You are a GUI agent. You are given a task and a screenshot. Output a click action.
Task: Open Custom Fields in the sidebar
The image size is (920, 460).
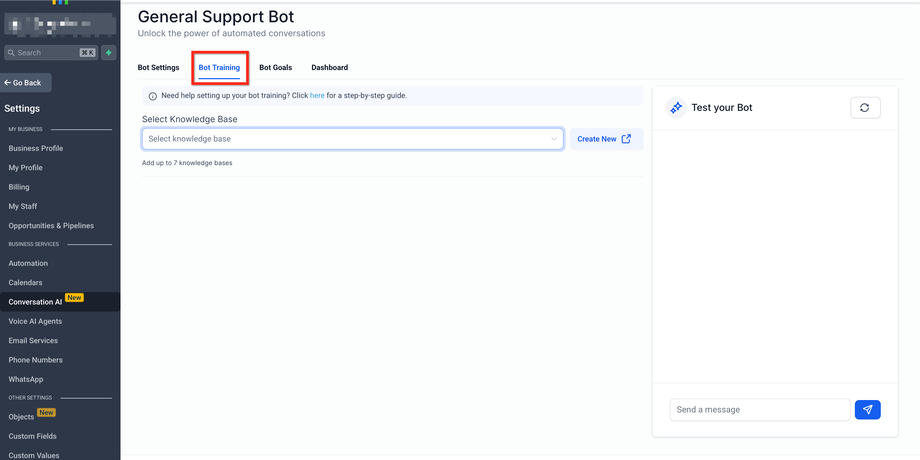coord(33,436)
